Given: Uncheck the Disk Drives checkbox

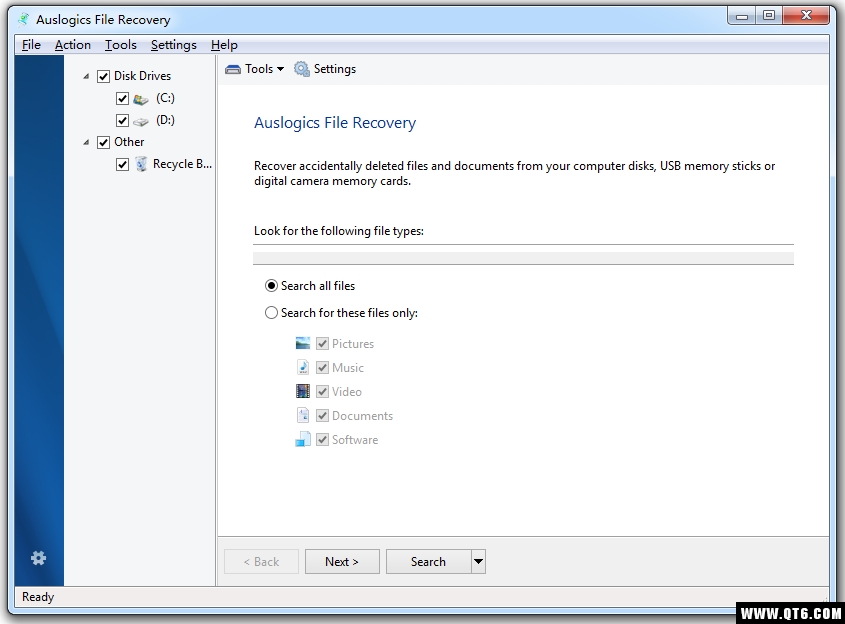Looking at the screenshot, I should (103, 77).
